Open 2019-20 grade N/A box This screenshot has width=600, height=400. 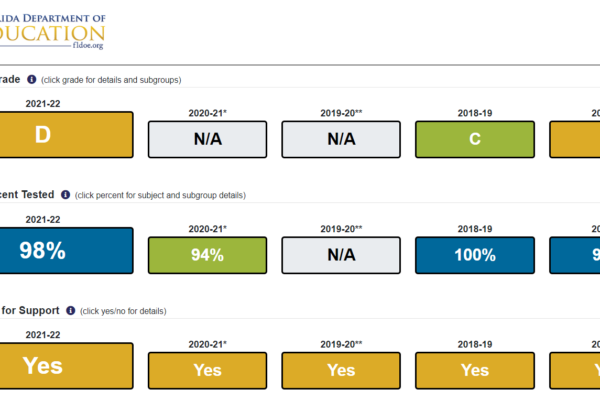(x=341, y=139)
